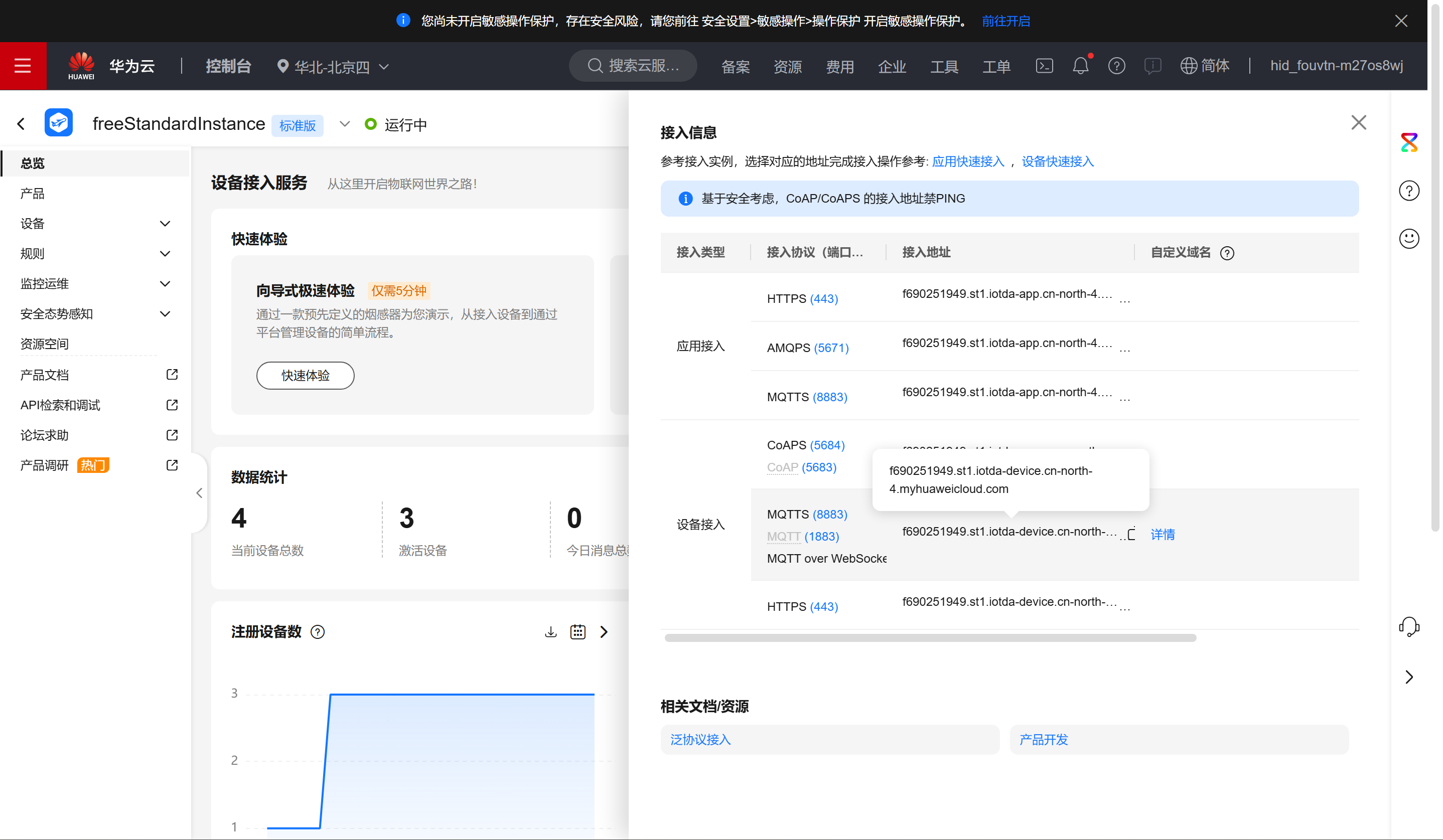Screen dimensions: 1443x840
Task: Click the right rail help circle icon
Action: (1409, 191)
